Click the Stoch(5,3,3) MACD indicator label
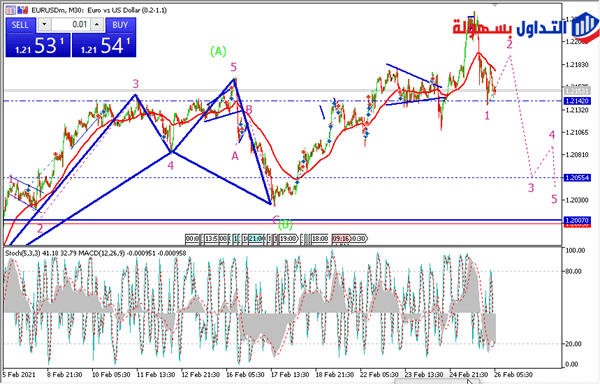The image size is (600, 384). [96, 253]
